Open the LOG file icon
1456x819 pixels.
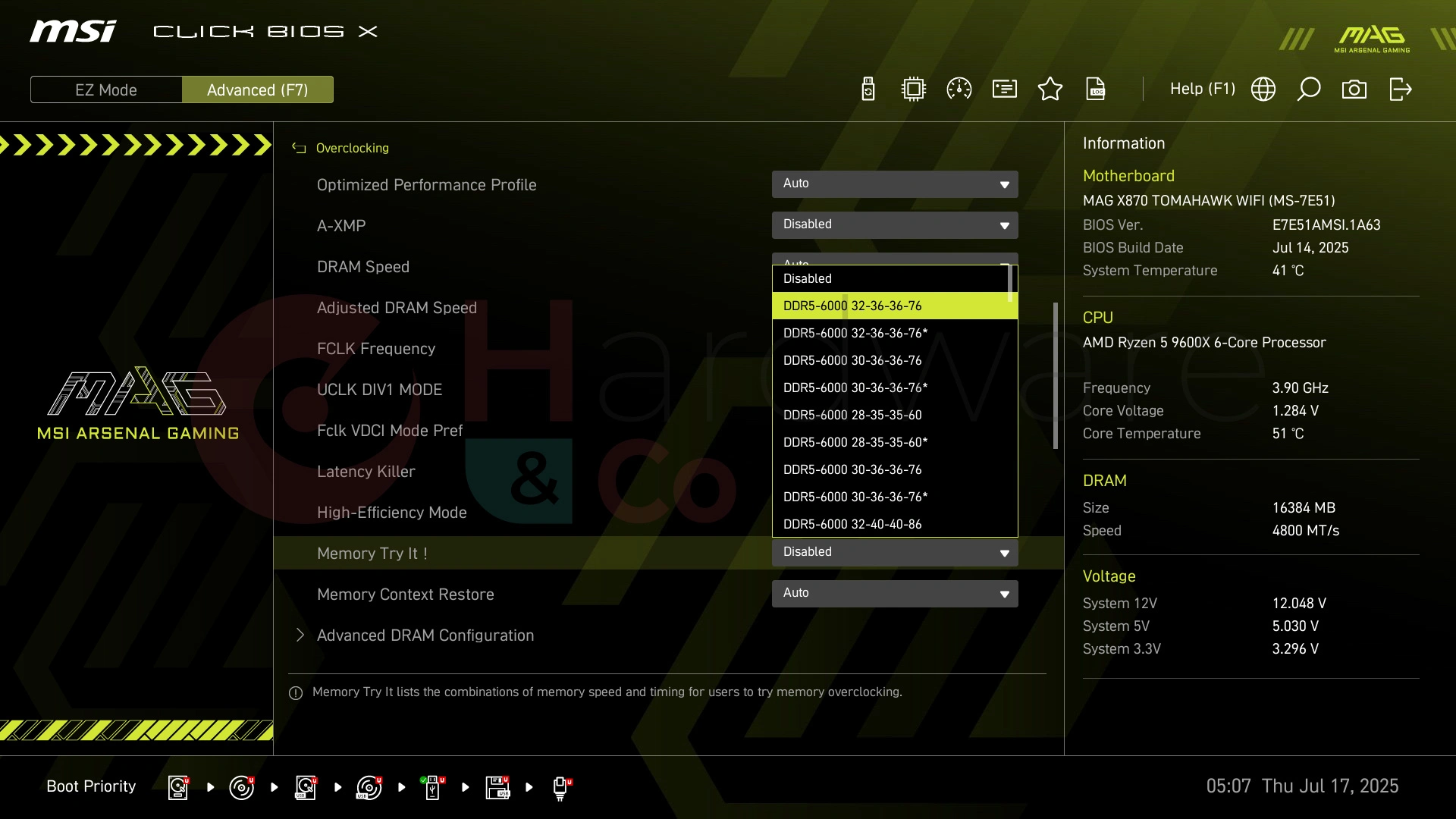pyautogui.click(x=1096, y=89)
